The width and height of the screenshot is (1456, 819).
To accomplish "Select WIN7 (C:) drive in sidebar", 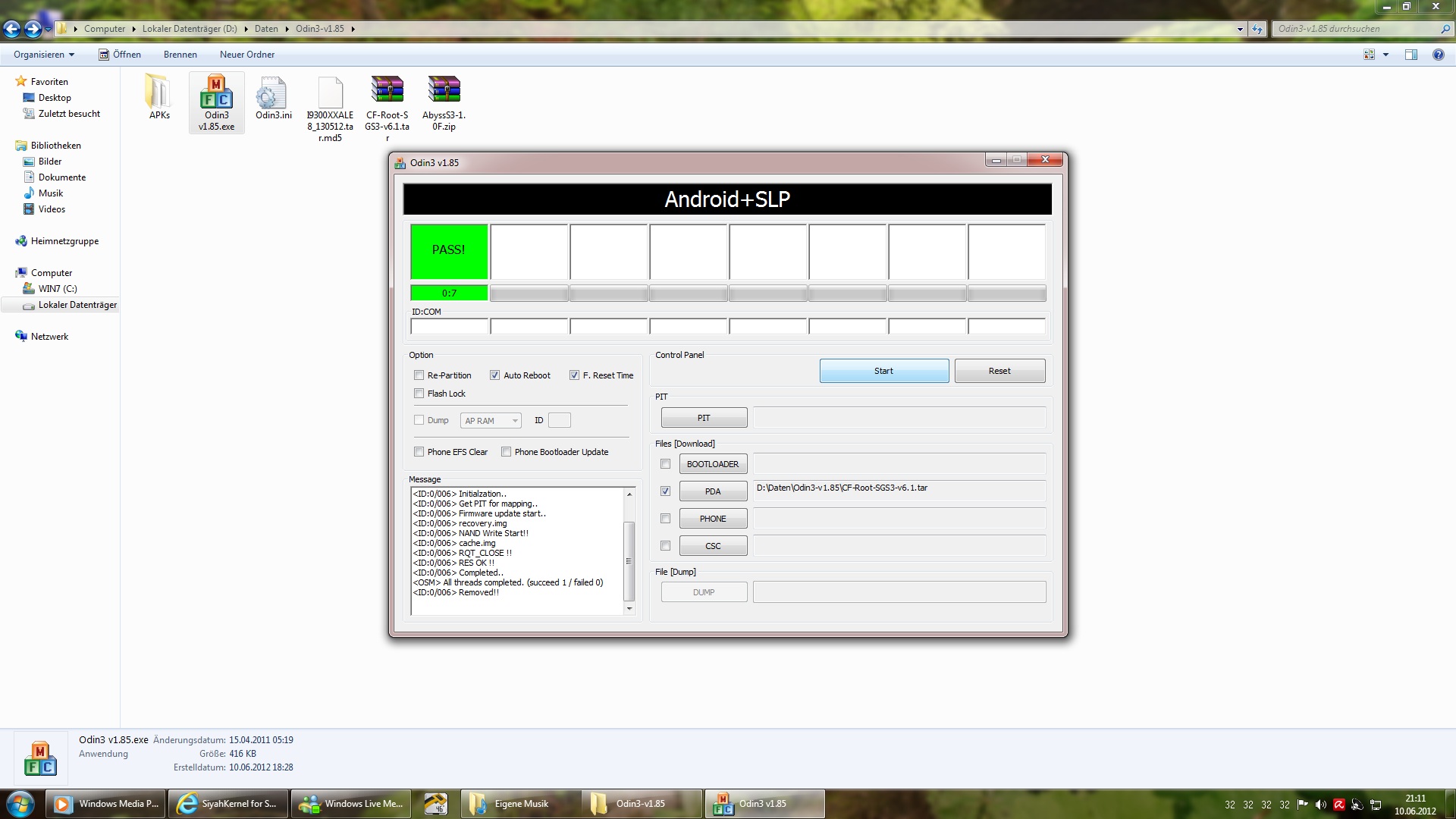I will tap(58, 289).
